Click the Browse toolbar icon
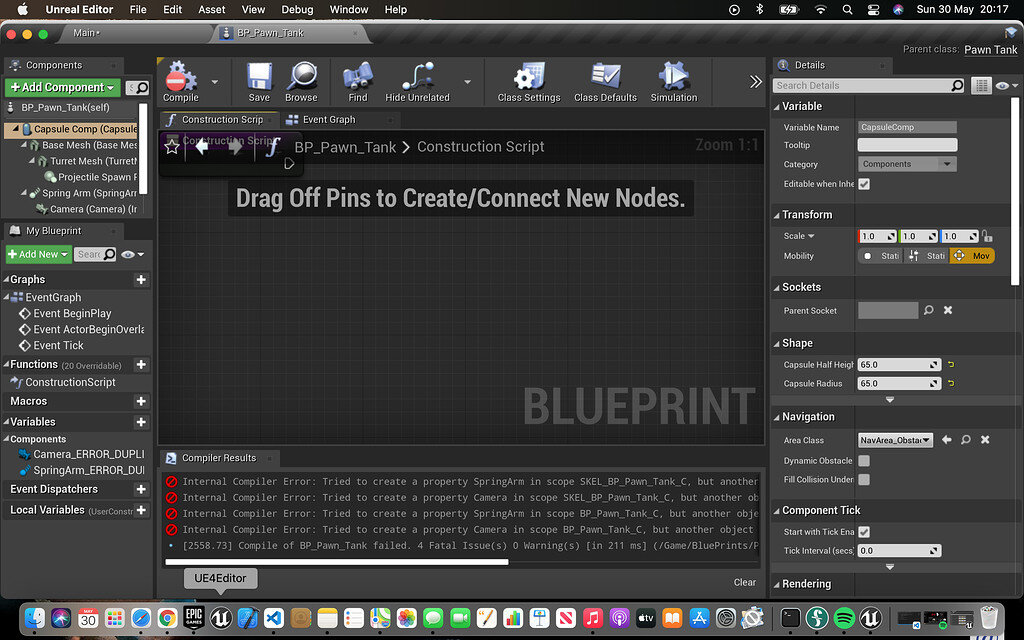The width and height of the screenshot is (1024, 640). coord(301,80)
